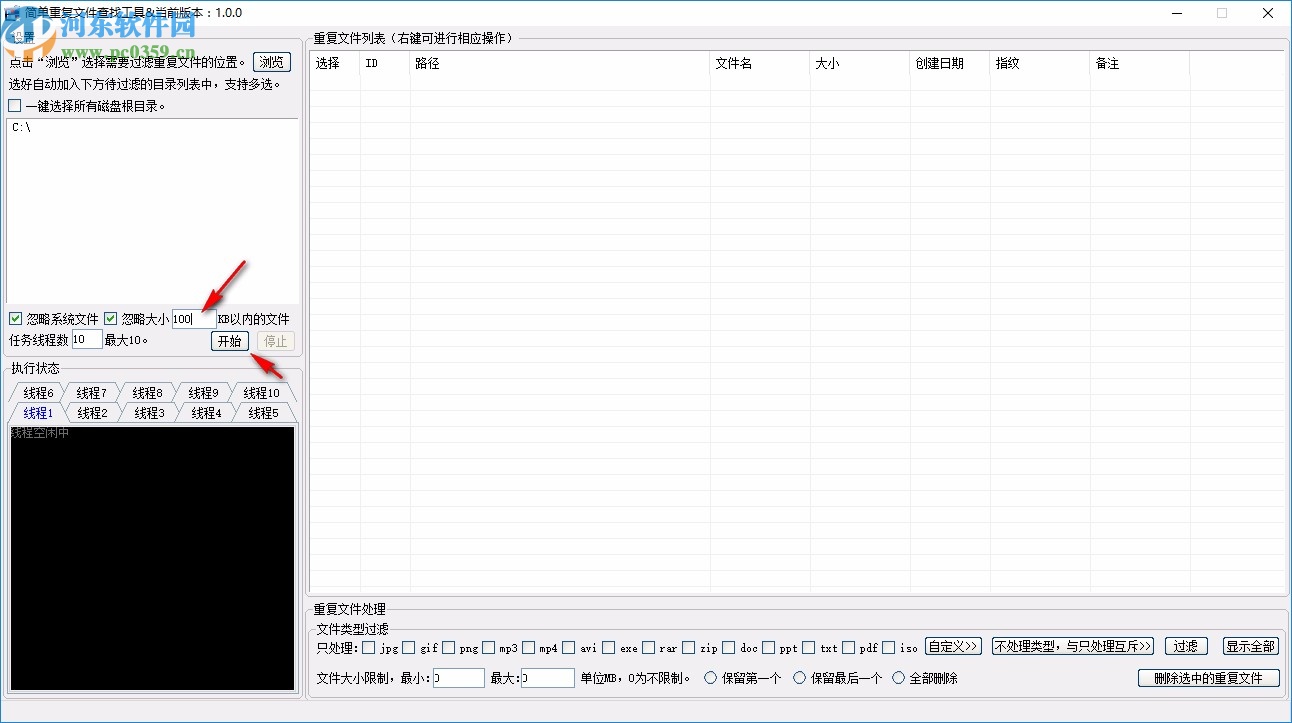Select the C:\ entry in the directory list

point(22,127)
